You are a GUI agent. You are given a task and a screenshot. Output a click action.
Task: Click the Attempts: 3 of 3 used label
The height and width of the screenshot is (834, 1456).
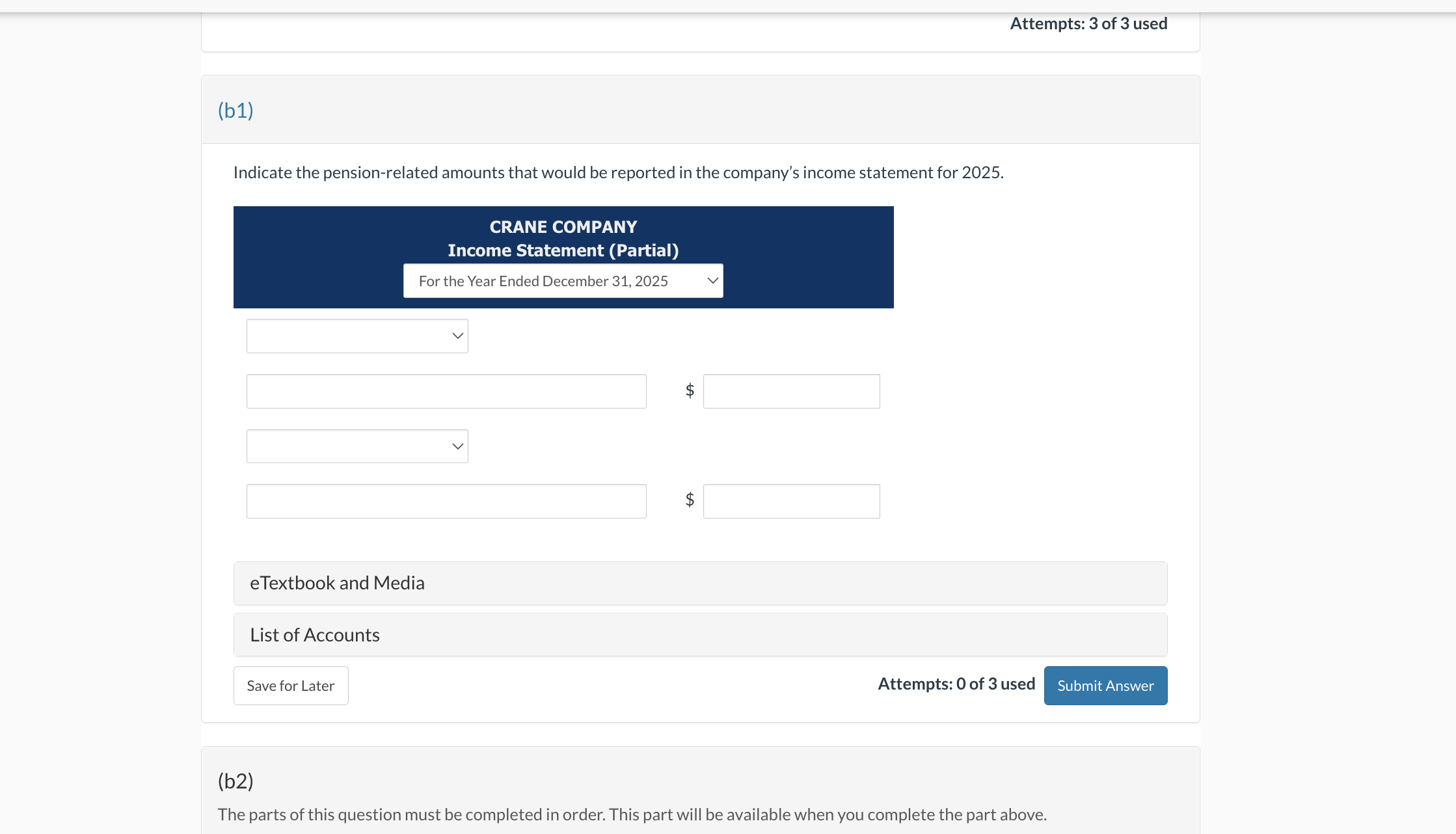click(1088, 24)
